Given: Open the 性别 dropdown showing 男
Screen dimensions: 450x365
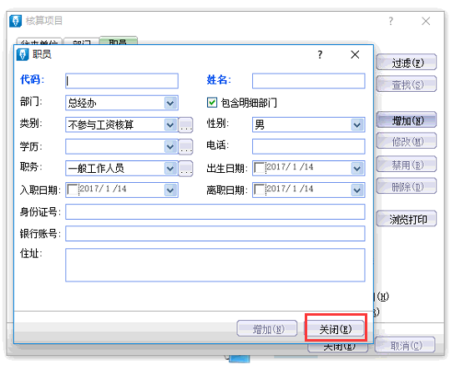Looking at the screenshot, I should tap(357, 125).
